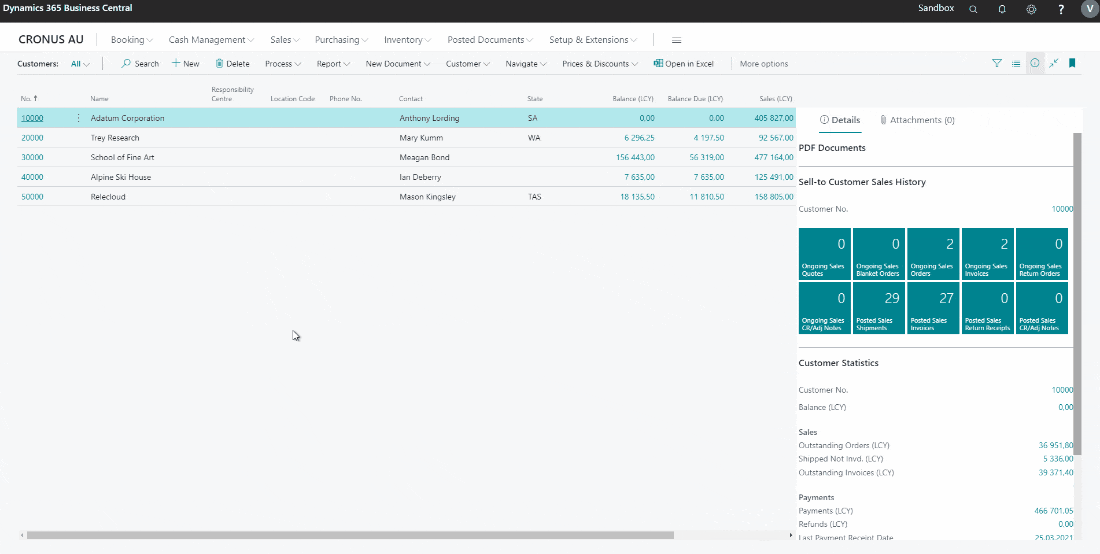Open Ongoing Sales Return Orders tile
The width and height of the screenshot is (1100, 554).
pos(1042,254)
